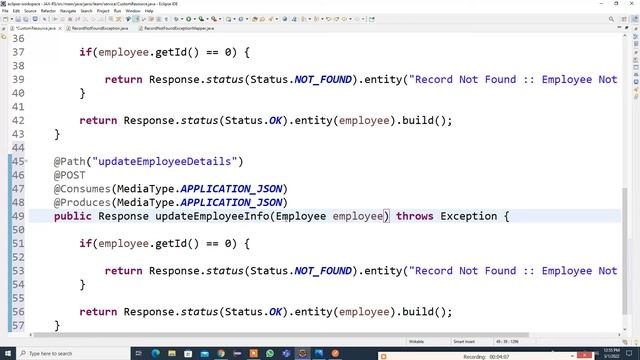Click the vertical editor scrollbar thumb
The width and height of the screenshot is (640, 360).
(624, 251)
